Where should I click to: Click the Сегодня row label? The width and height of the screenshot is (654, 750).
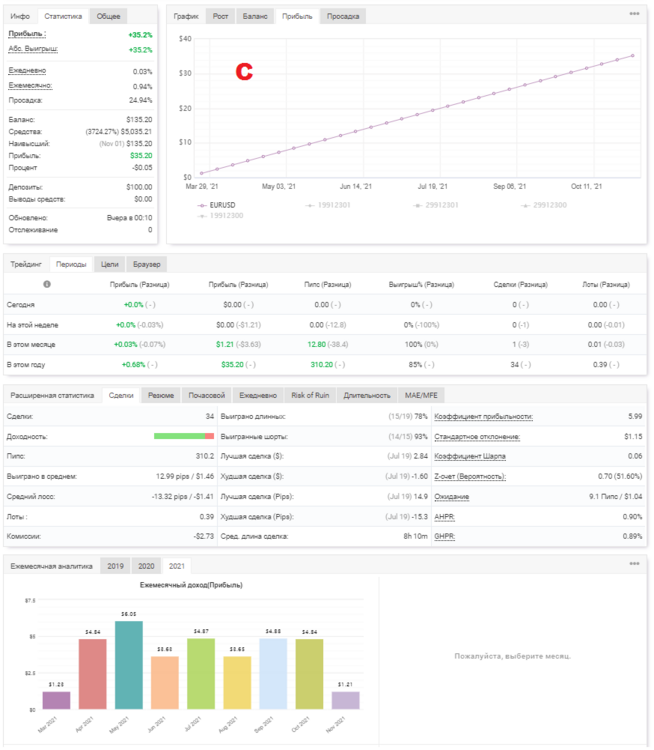point(21,305)
